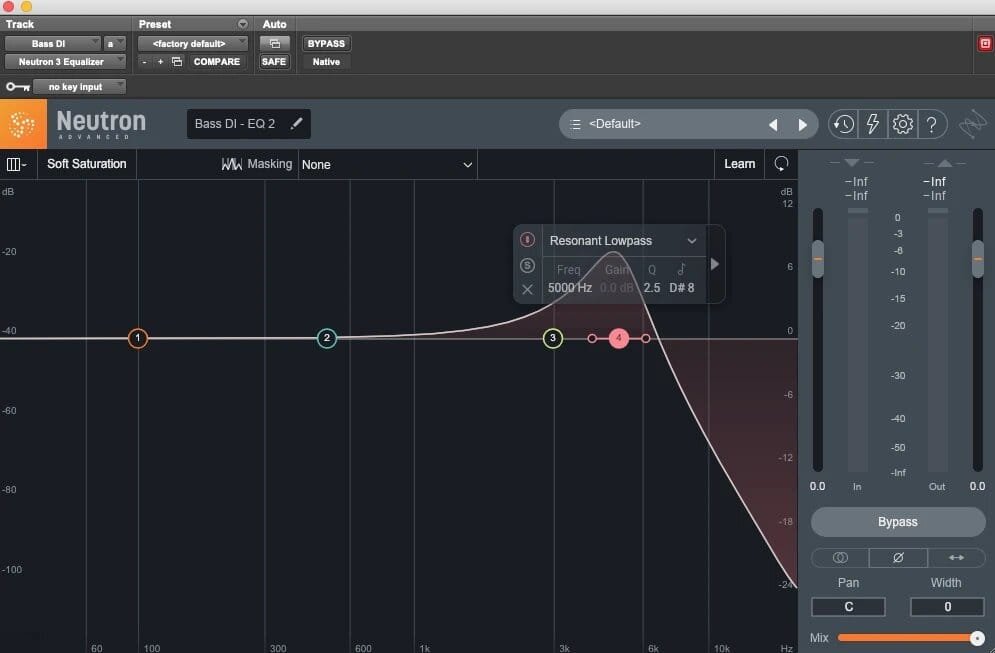Toggle band 4 power button
The width and height of the screenshot is (995, 653).
pyautogui.click(x=527, y=239)
